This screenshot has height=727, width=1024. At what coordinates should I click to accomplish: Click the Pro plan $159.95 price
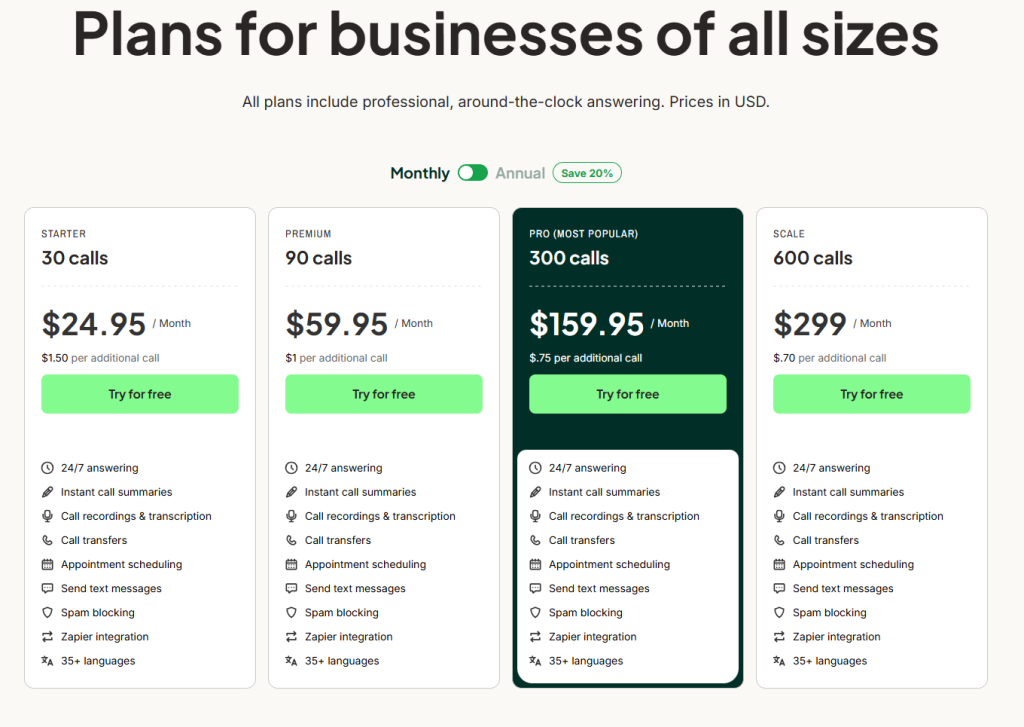[587, 324]
